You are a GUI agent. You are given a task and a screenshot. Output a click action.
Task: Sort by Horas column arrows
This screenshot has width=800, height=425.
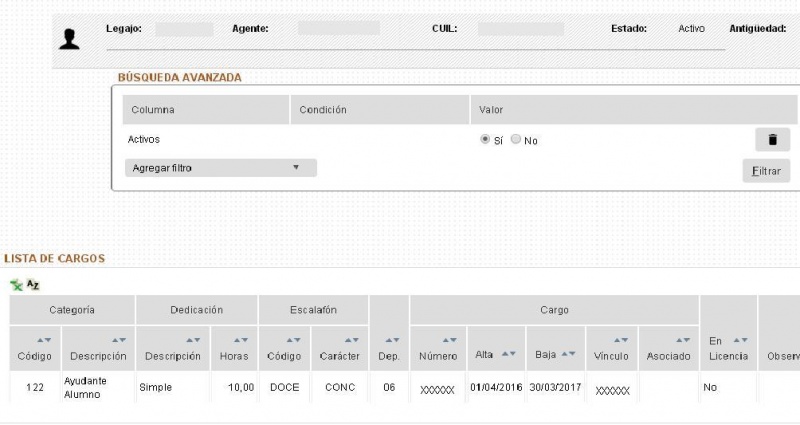242,340
